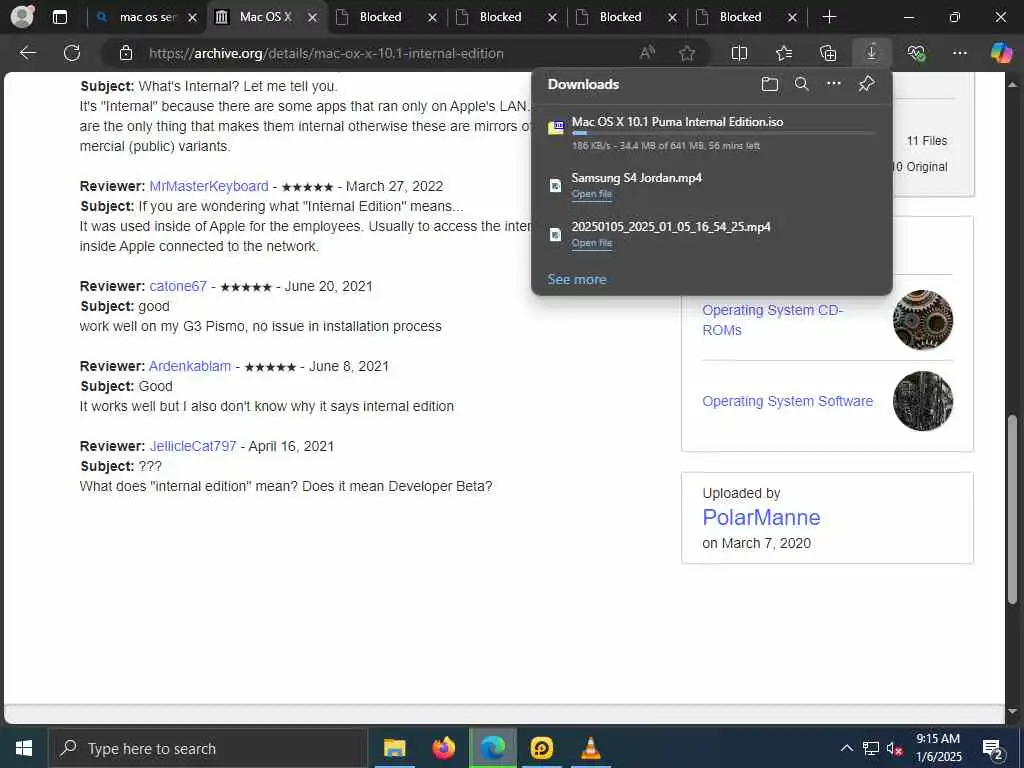Open VLC media player from the taskbar
1024x768 pixels.
coord(590,748)
